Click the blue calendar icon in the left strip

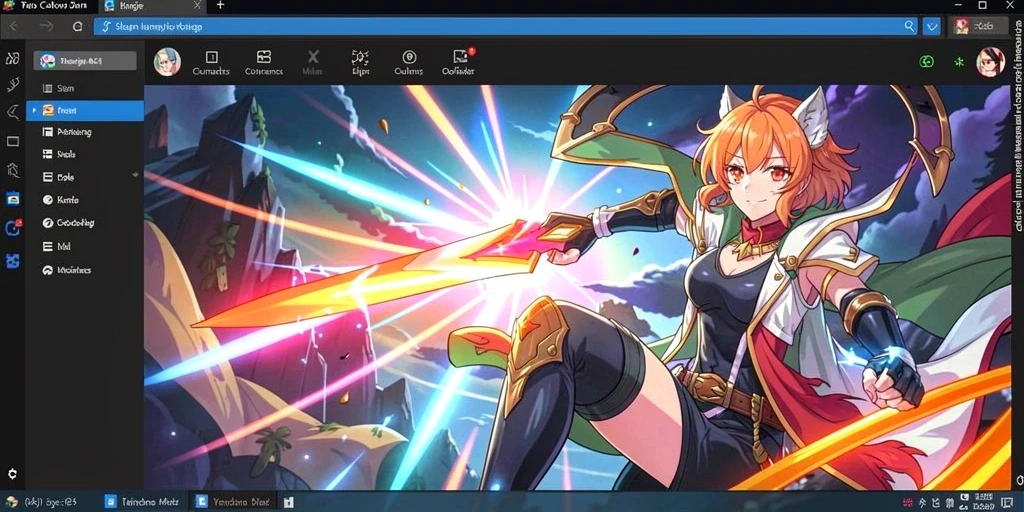point(12,199)
